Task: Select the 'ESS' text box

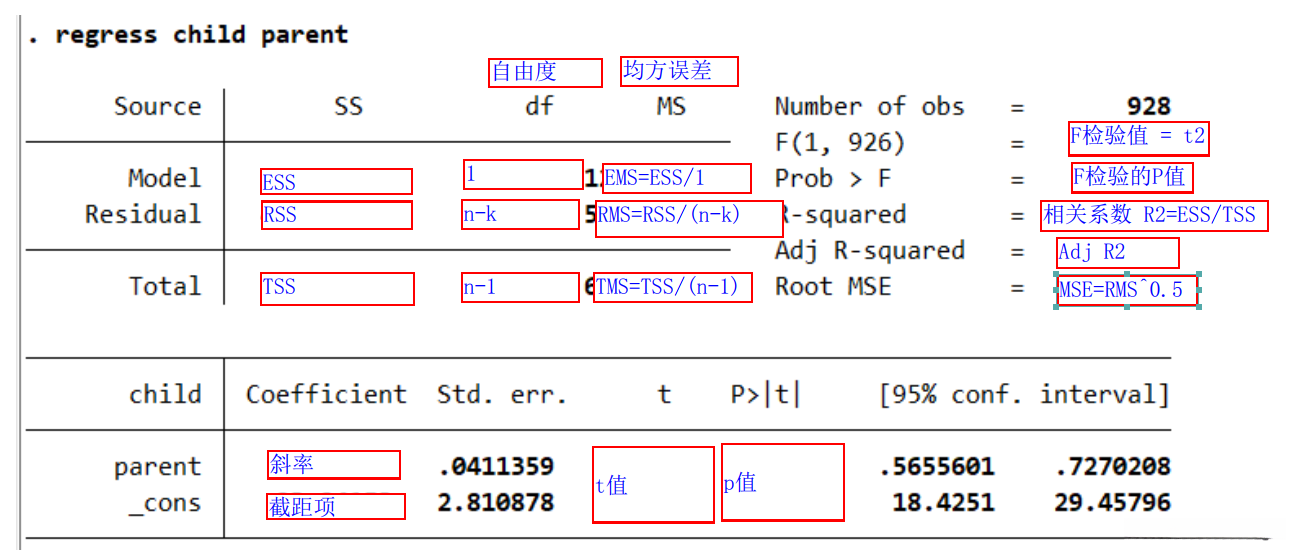Action: (336, 181)
